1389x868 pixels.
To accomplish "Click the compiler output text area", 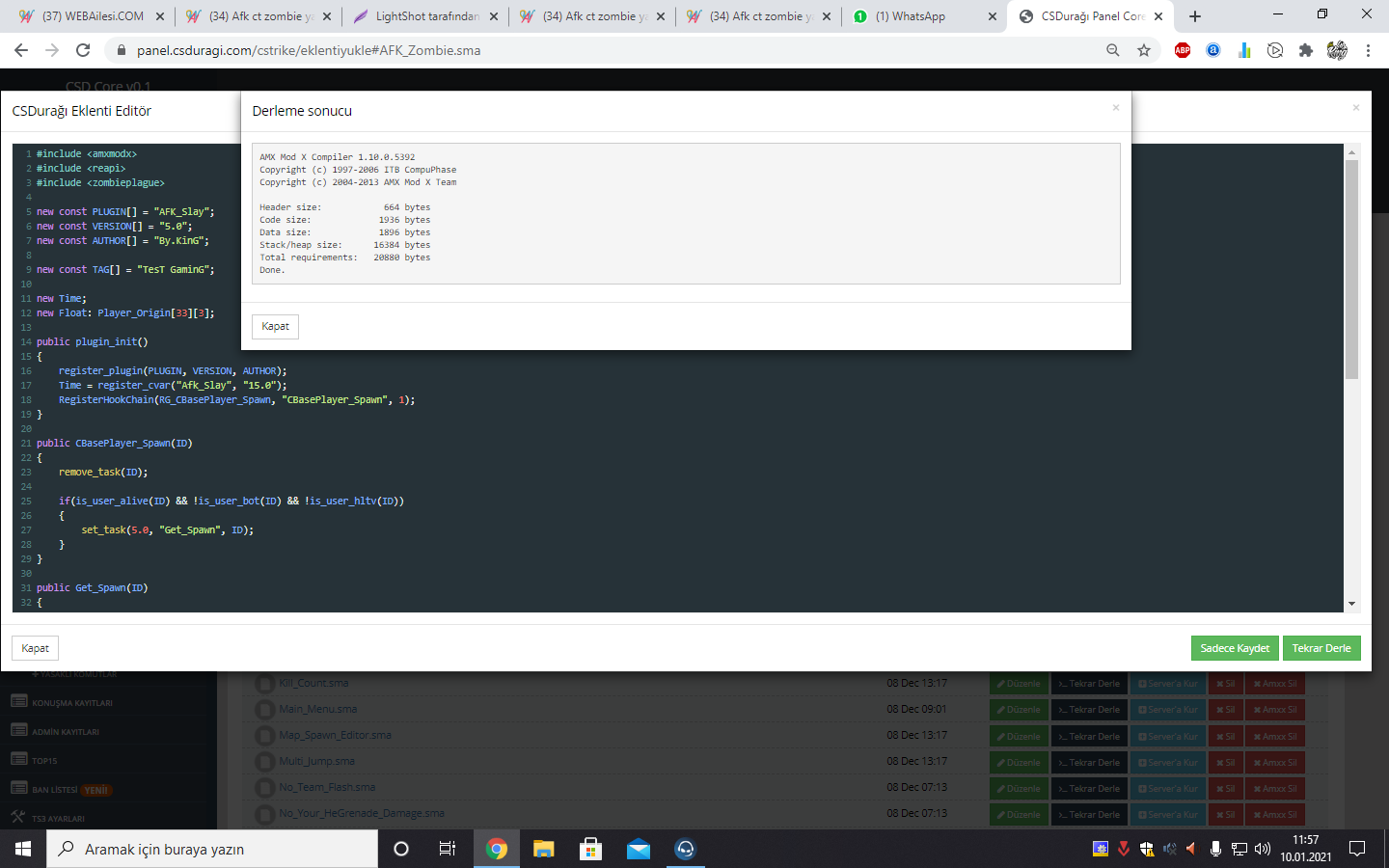I will tap(686, 213).
